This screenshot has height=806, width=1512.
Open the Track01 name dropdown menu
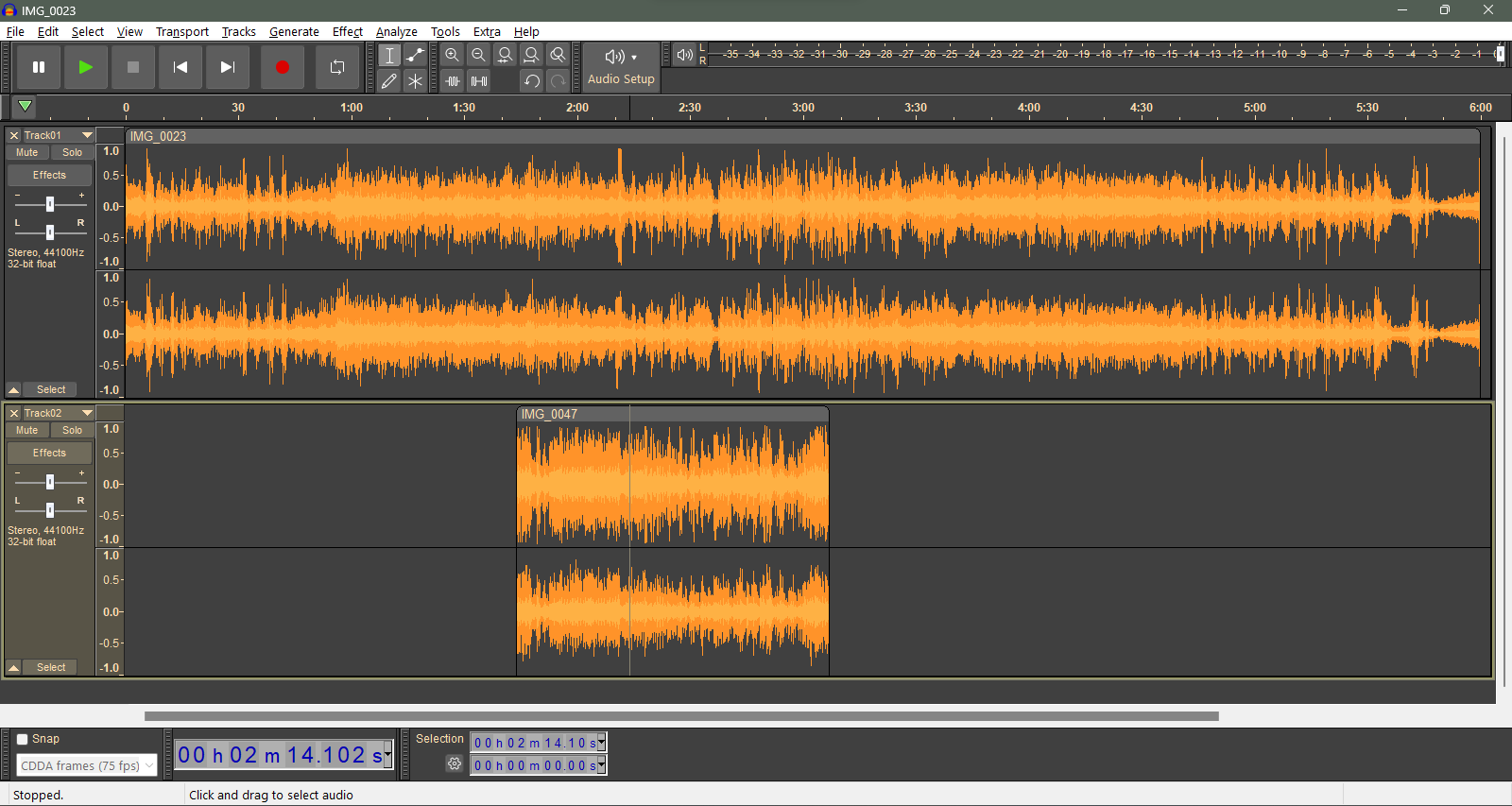point(87,135)
